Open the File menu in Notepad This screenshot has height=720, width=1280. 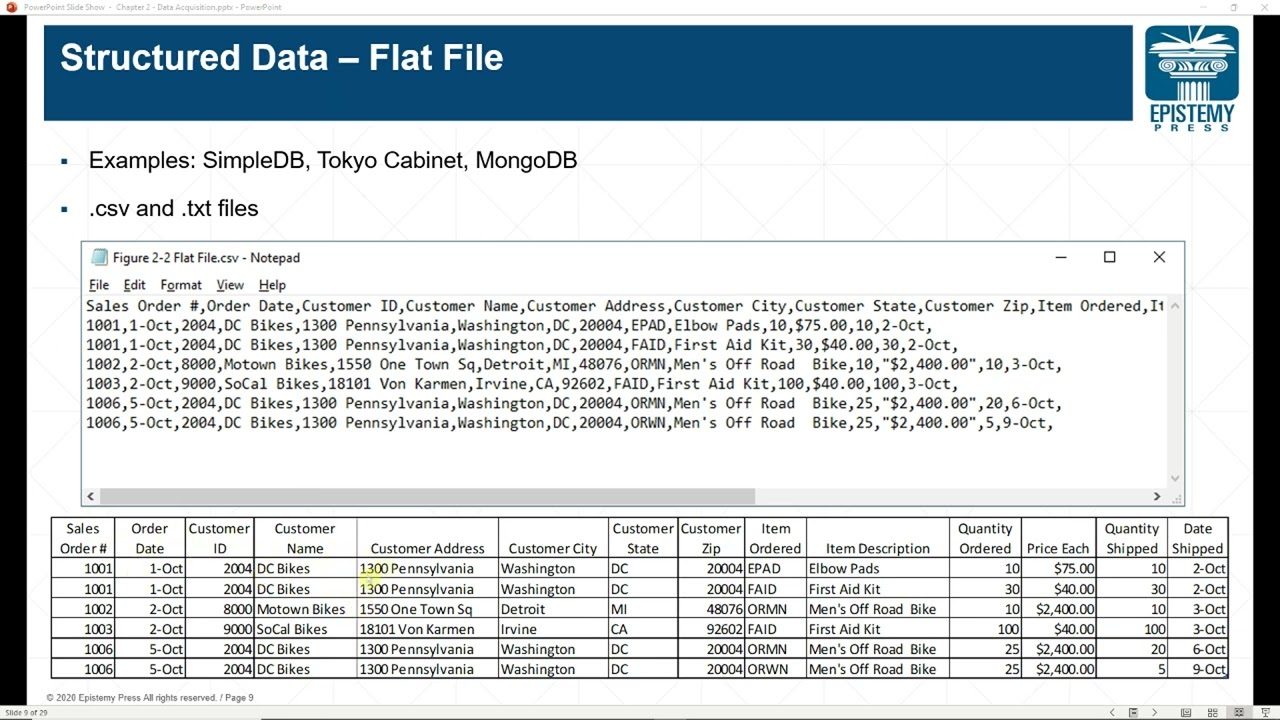99,285
